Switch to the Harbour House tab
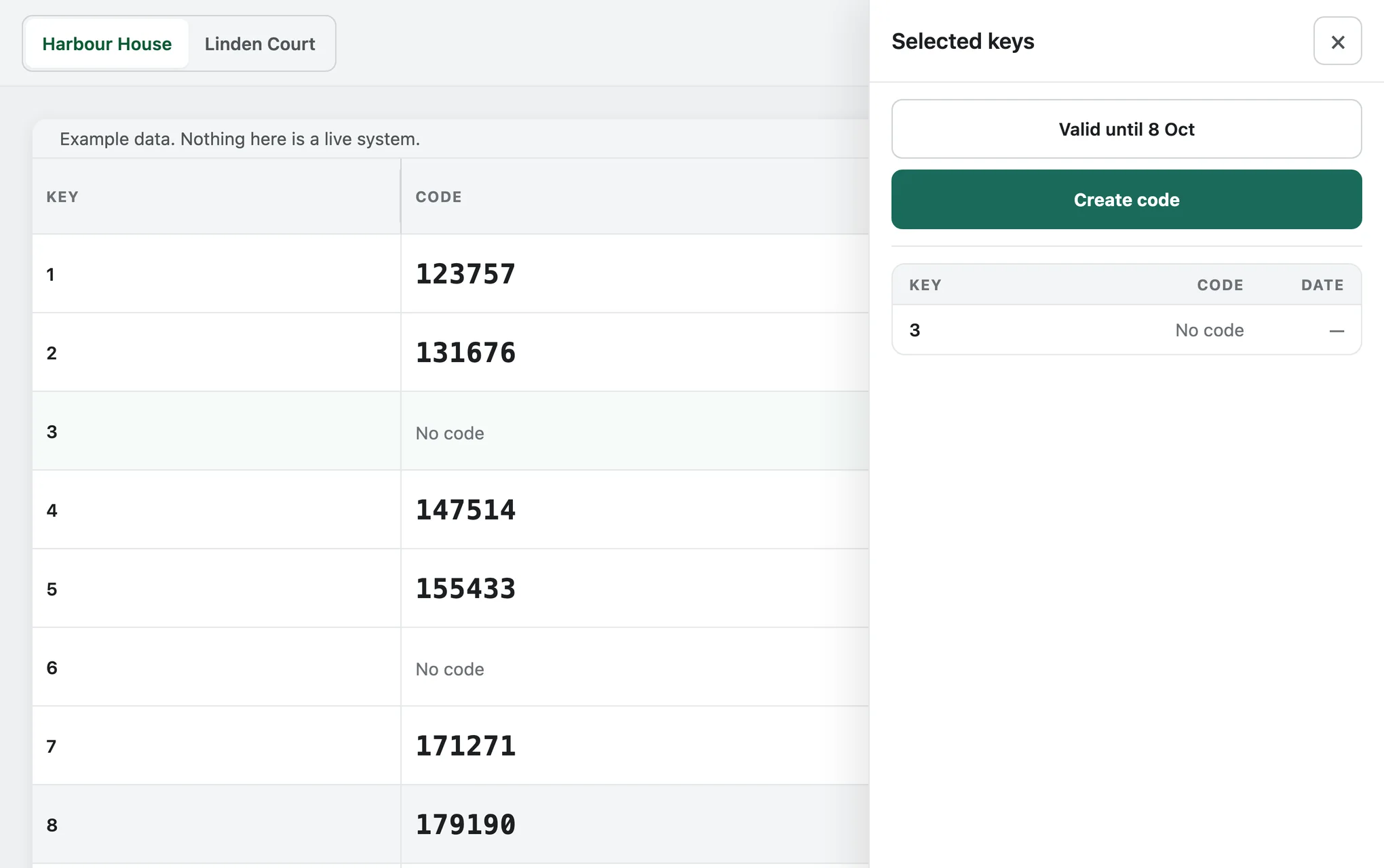 (107, 44)
